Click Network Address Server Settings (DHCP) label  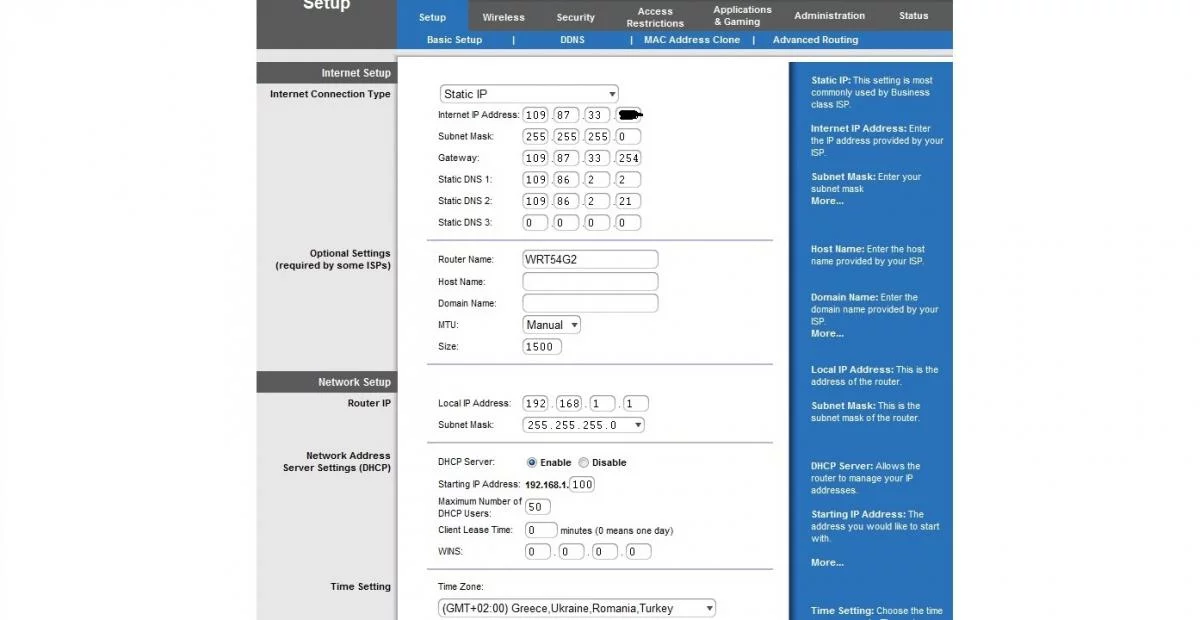(336, 462)
